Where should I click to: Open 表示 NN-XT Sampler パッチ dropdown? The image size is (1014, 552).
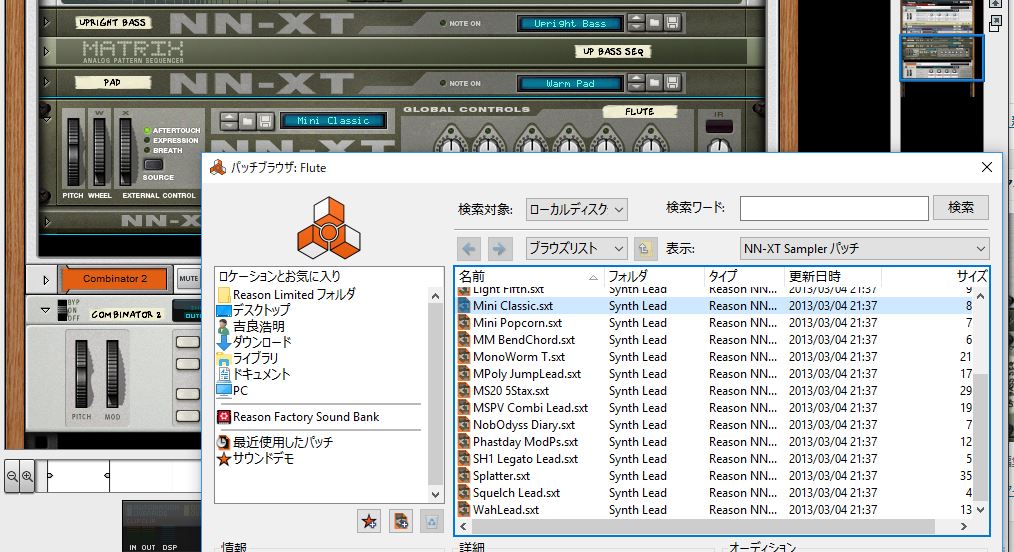pos(865,248)
